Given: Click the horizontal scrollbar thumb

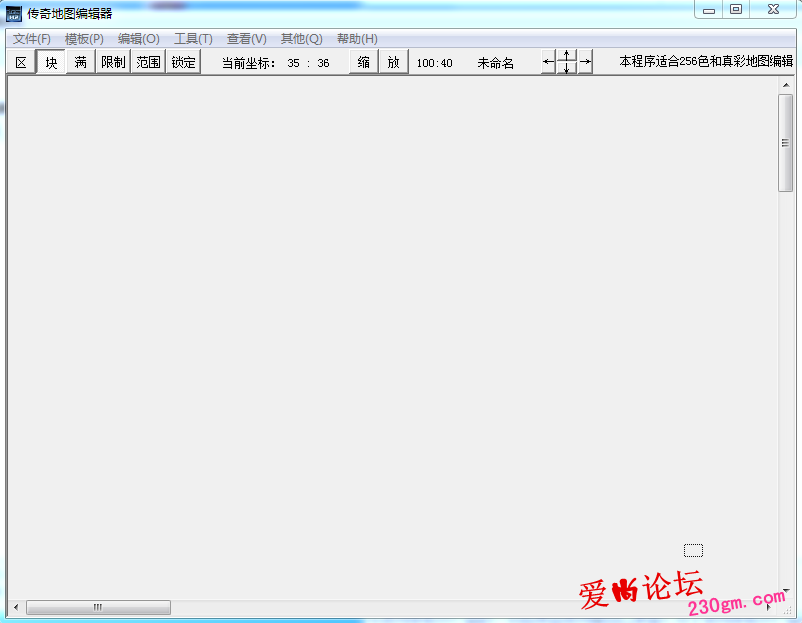Looking at the screenshot, I should 98,607.
